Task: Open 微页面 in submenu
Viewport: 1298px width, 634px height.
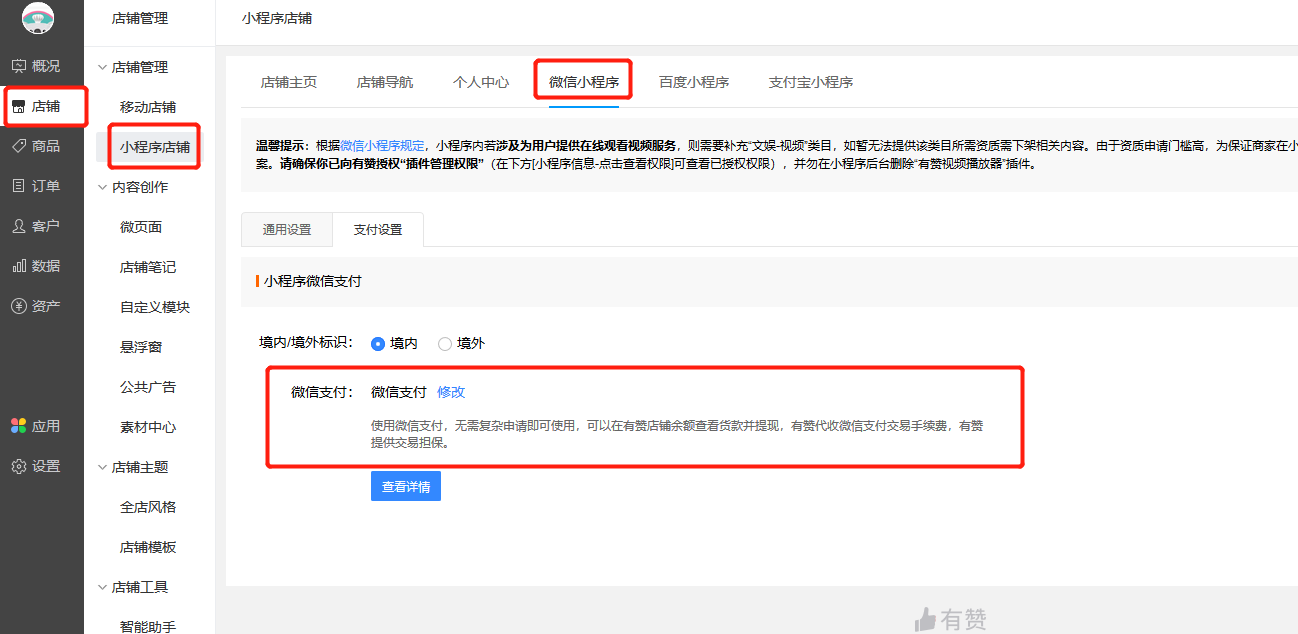Action: (141, 227)
